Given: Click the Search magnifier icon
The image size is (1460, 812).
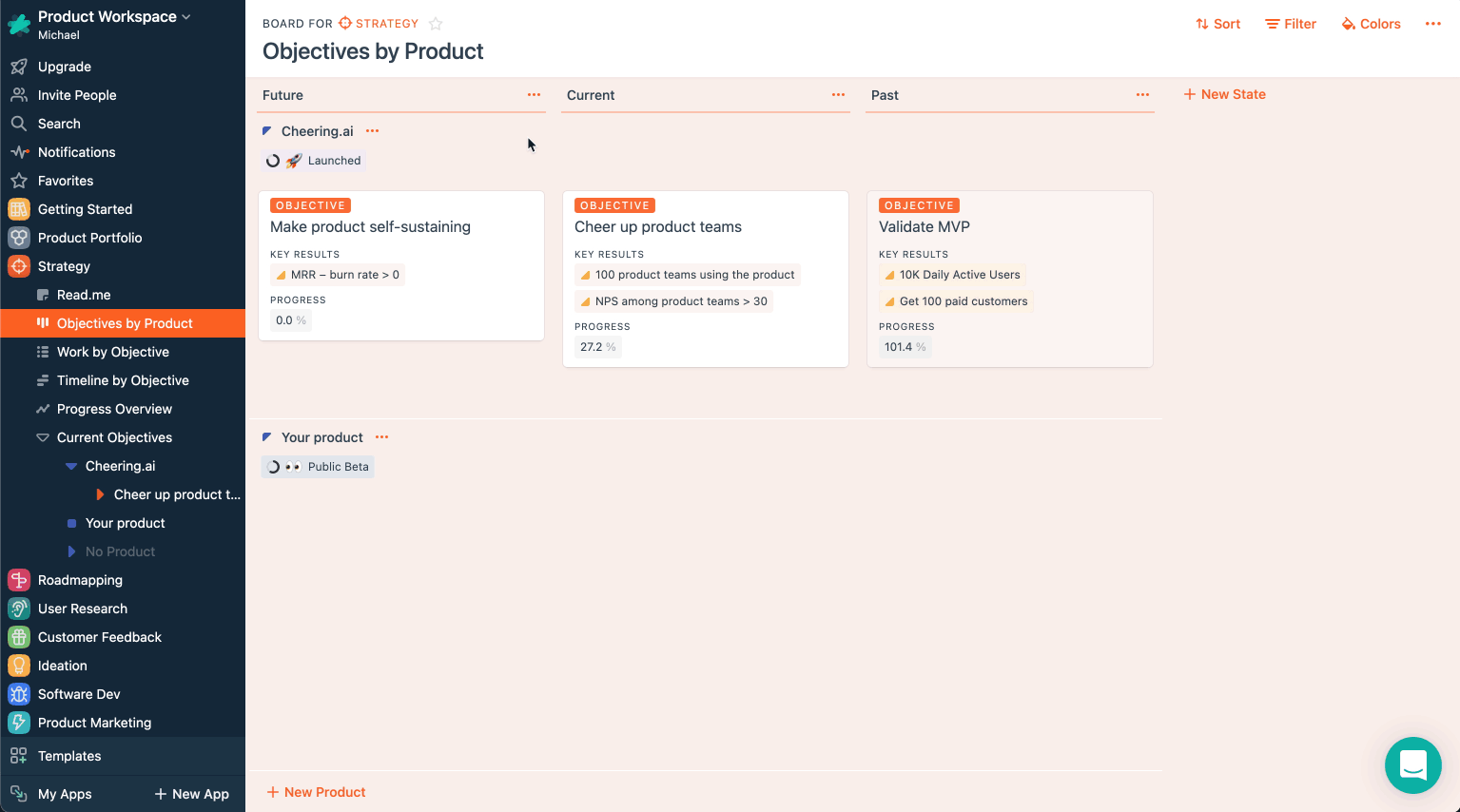Looking at the screenshot, I should (18, 124).
